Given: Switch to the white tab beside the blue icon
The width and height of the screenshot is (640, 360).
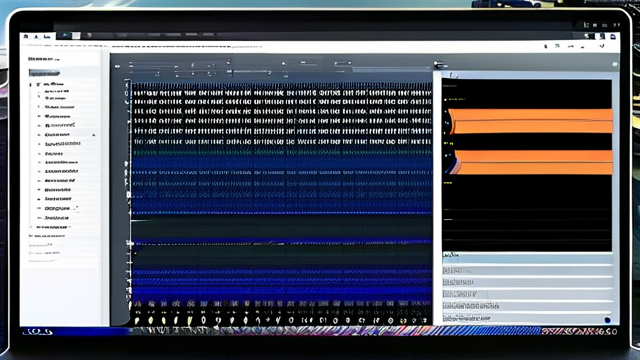Looking at the screenshot, I should point(76,36).
